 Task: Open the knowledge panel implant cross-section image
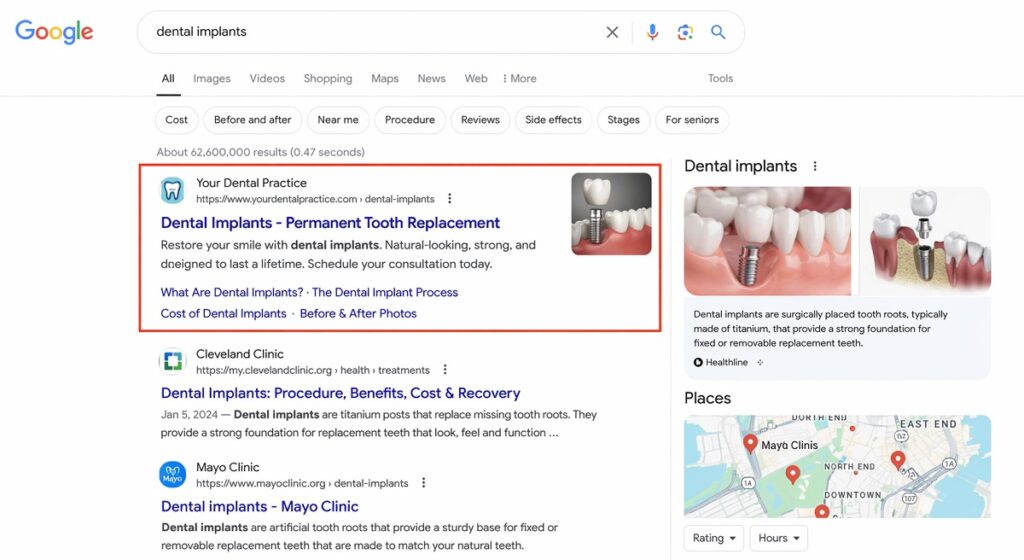click(x=925, y=241)
